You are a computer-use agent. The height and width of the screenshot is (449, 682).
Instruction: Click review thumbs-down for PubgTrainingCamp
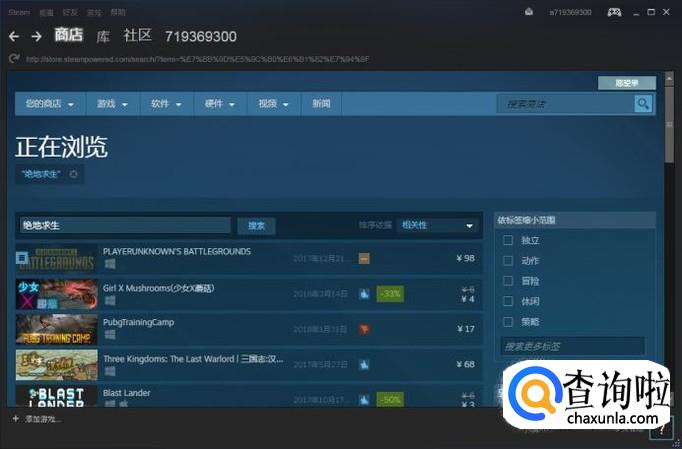364,329
